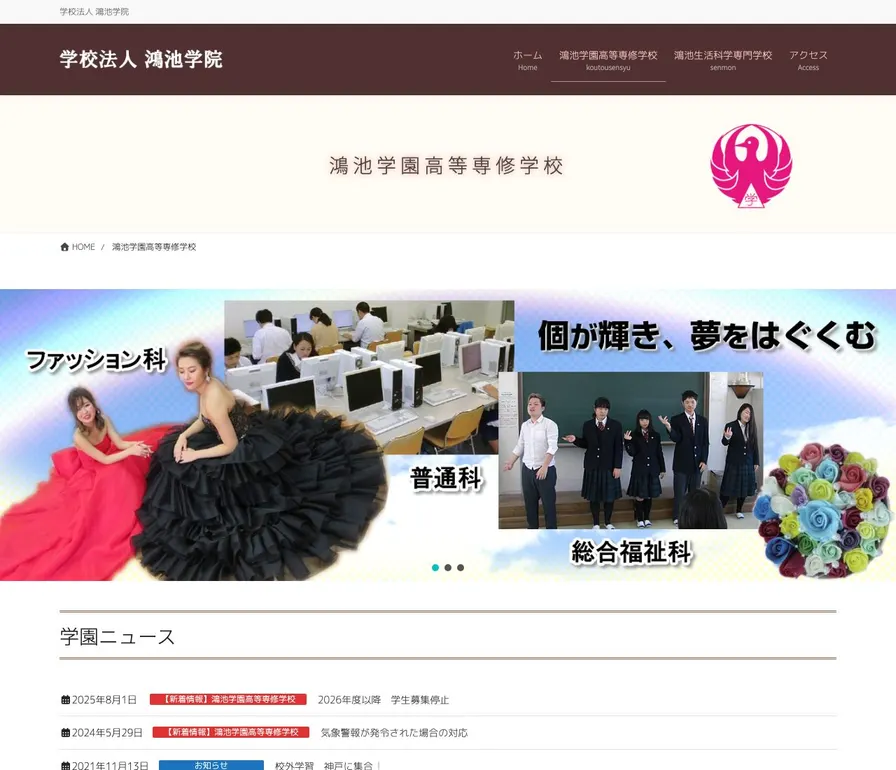Open the アクセス Access menu item

pos(808,60)
